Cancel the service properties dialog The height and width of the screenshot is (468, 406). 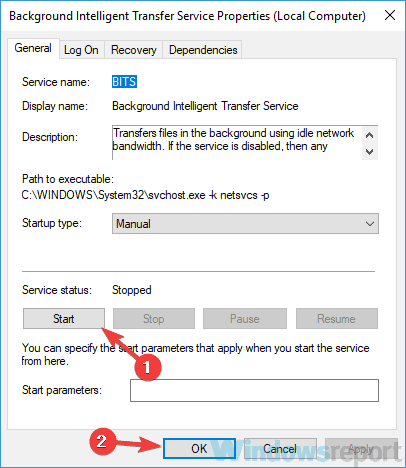pos(280,449)
